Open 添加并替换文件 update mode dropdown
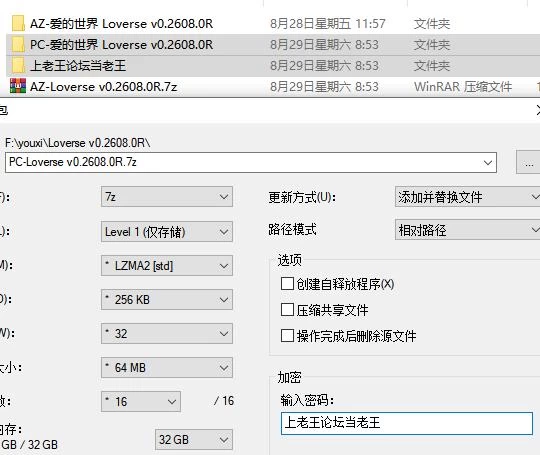The image size is (540, 455). tap(467, 197)
